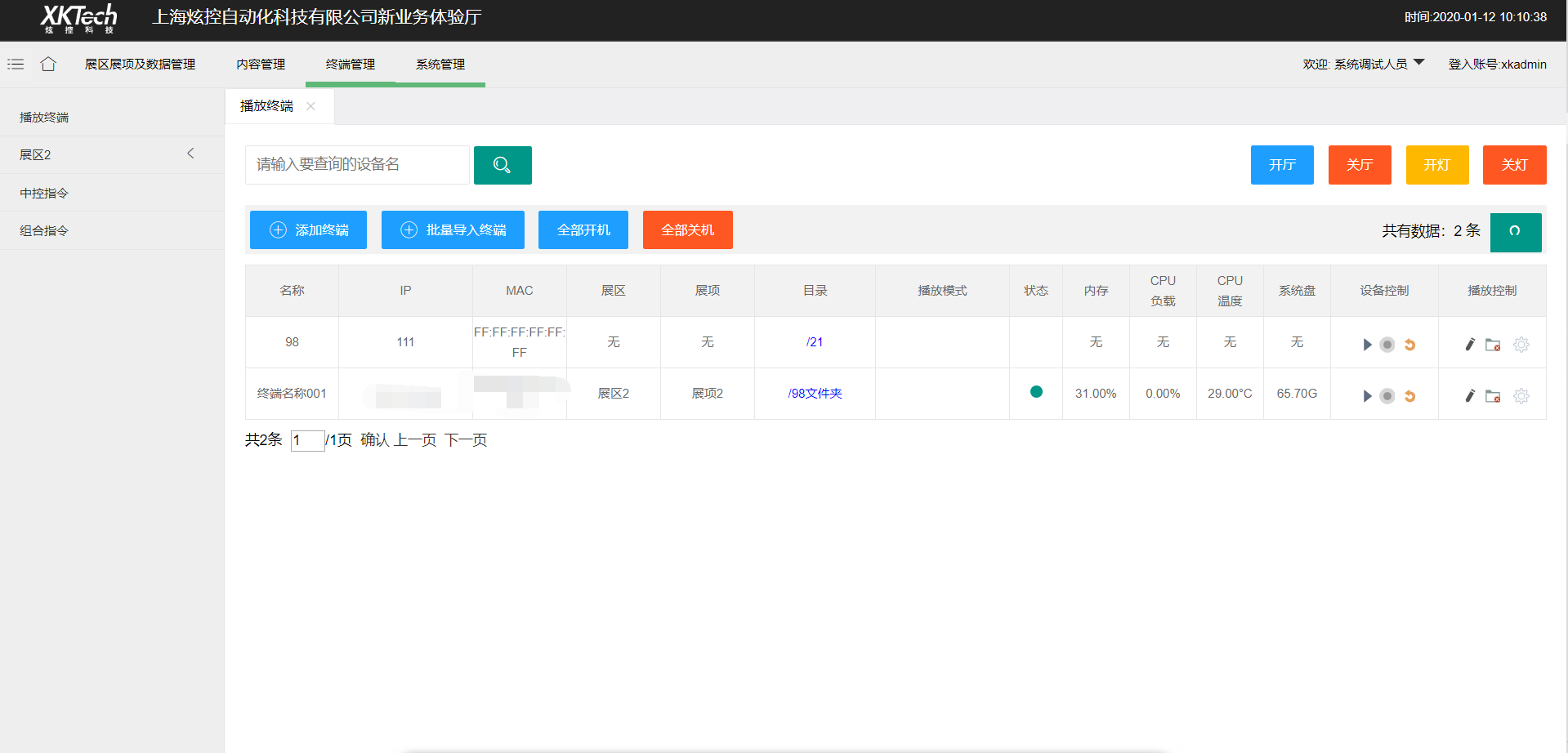Click the device name search input field
Screen dimensions: 1568x753
click(x=357, y=165)
